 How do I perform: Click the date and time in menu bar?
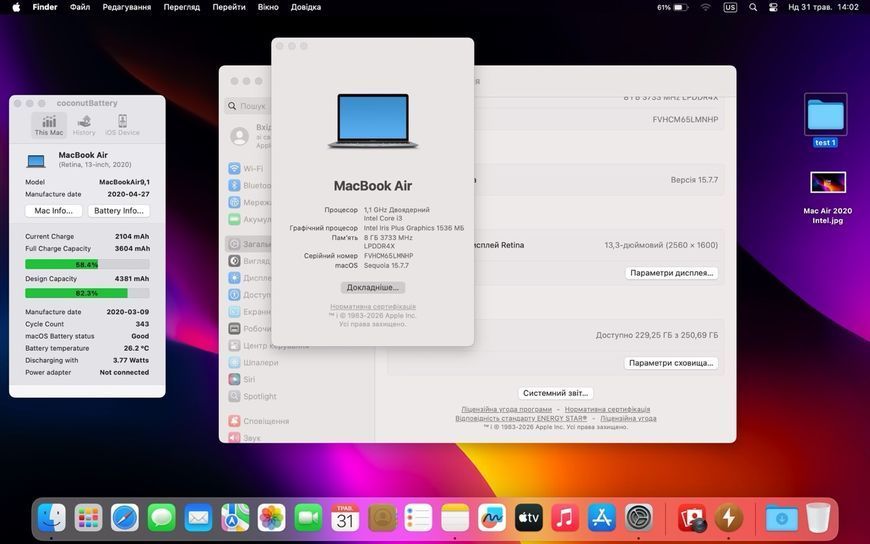(x=823, y=7)
